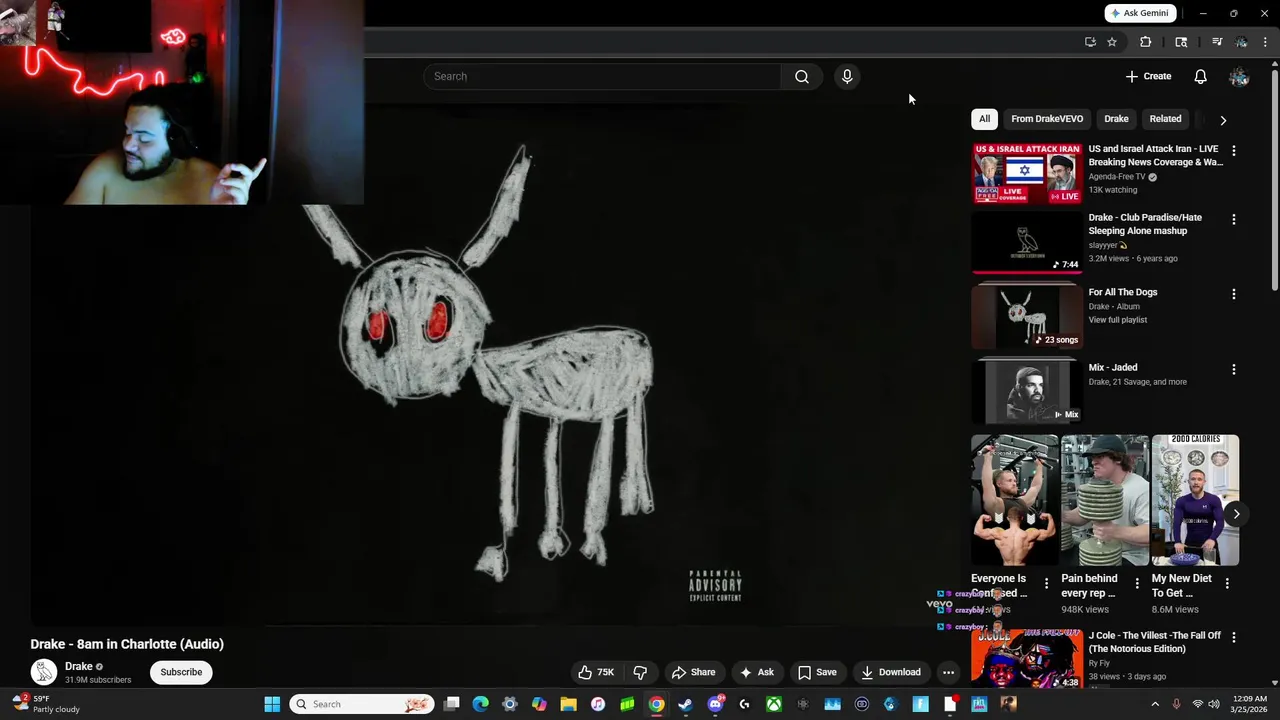The height and width of the screenshot is (720, 1280).
Task: Open Xbox app from taskbar
Action: pos(774,704)
